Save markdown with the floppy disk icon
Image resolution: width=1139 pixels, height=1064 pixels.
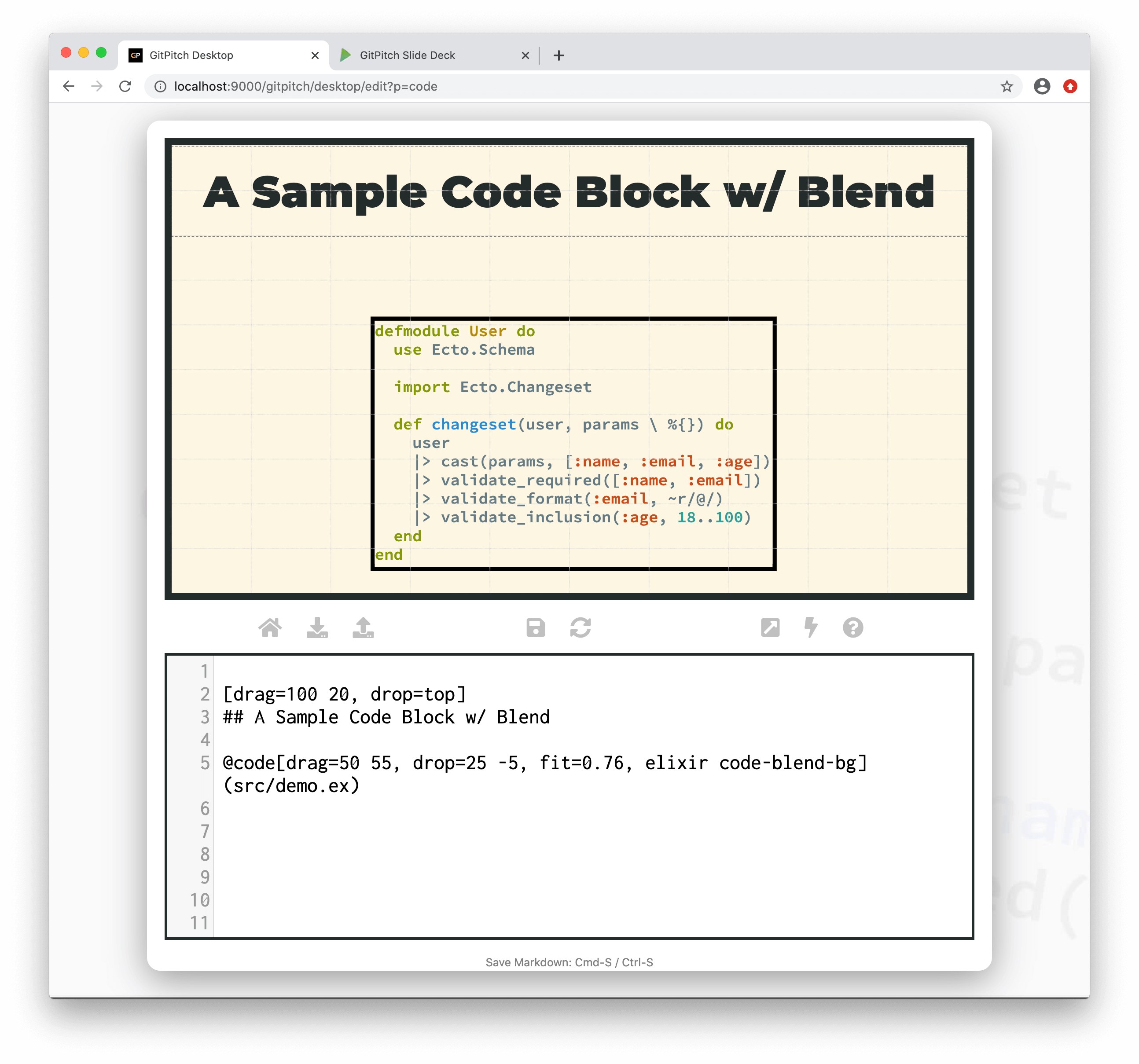(x=536, y=627)
